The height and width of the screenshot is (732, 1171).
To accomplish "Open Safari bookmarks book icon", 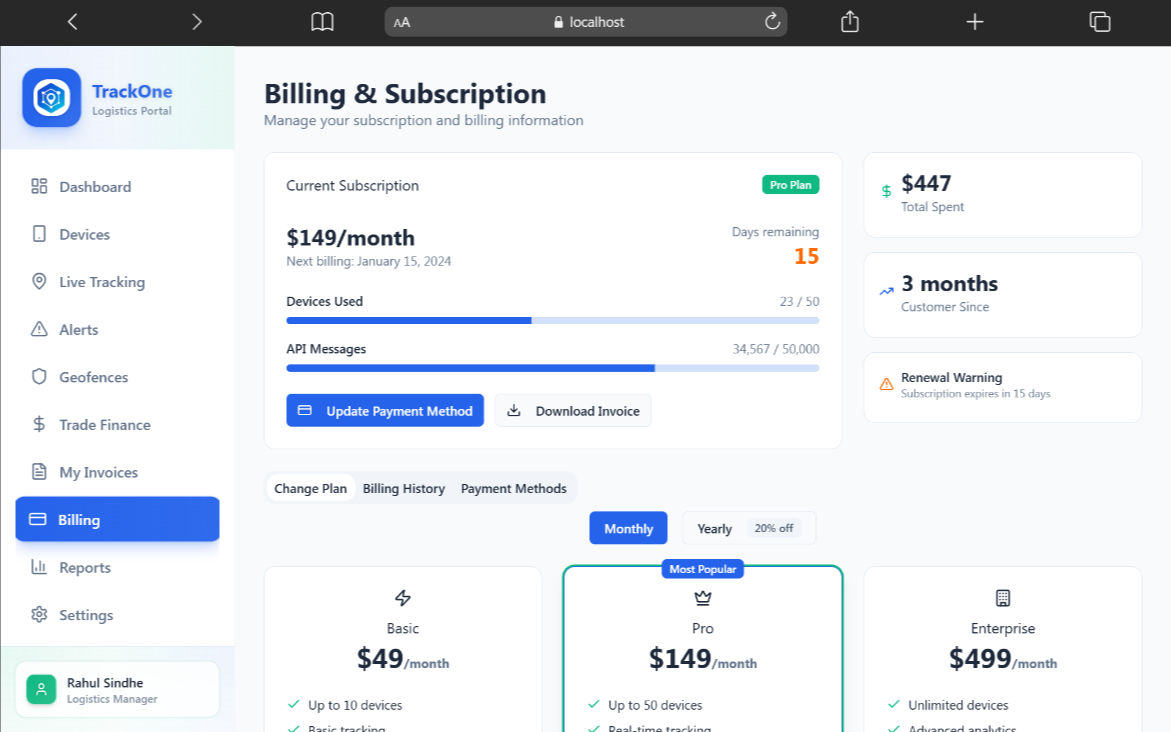I will point(322,22).
